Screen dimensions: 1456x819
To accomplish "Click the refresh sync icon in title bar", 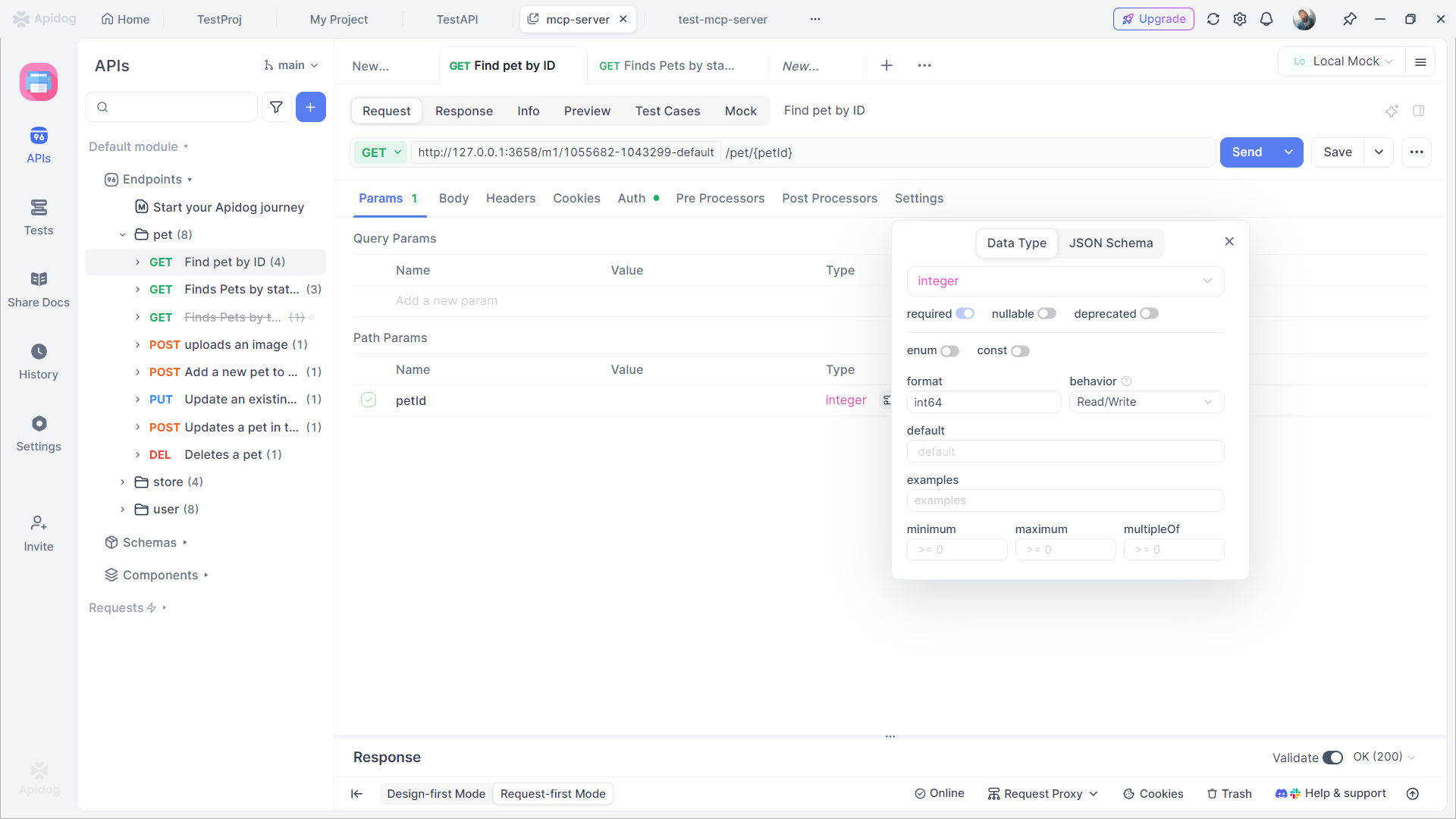I will pos(1213,19).
